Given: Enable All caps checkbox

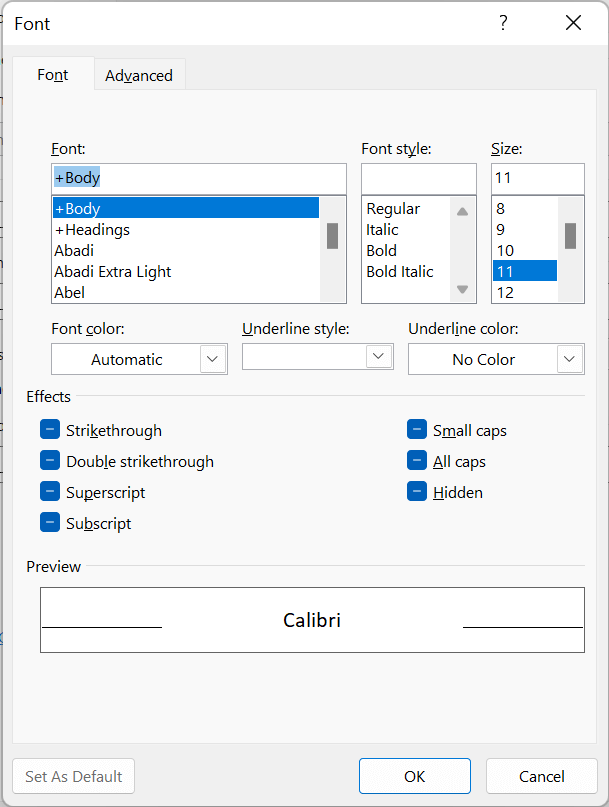Looking at the screenshot, I should pos(417,461).
